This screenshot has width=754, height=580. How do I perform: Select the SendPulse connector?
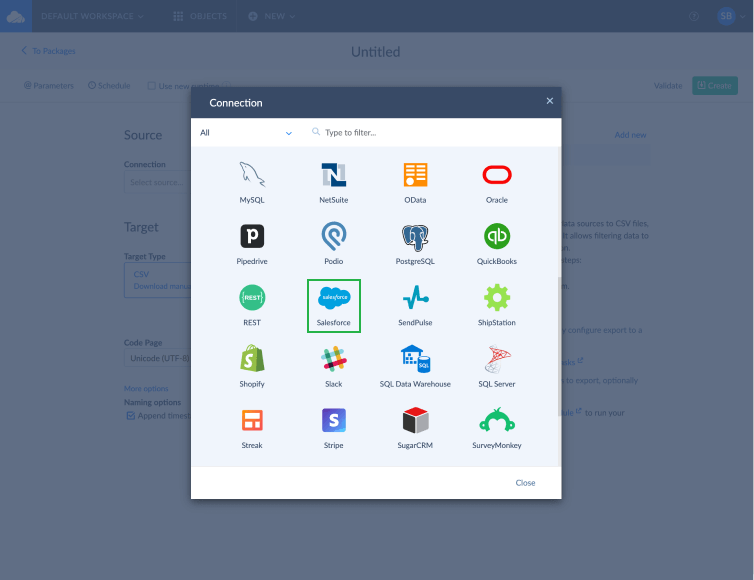(x=415, y=306)
